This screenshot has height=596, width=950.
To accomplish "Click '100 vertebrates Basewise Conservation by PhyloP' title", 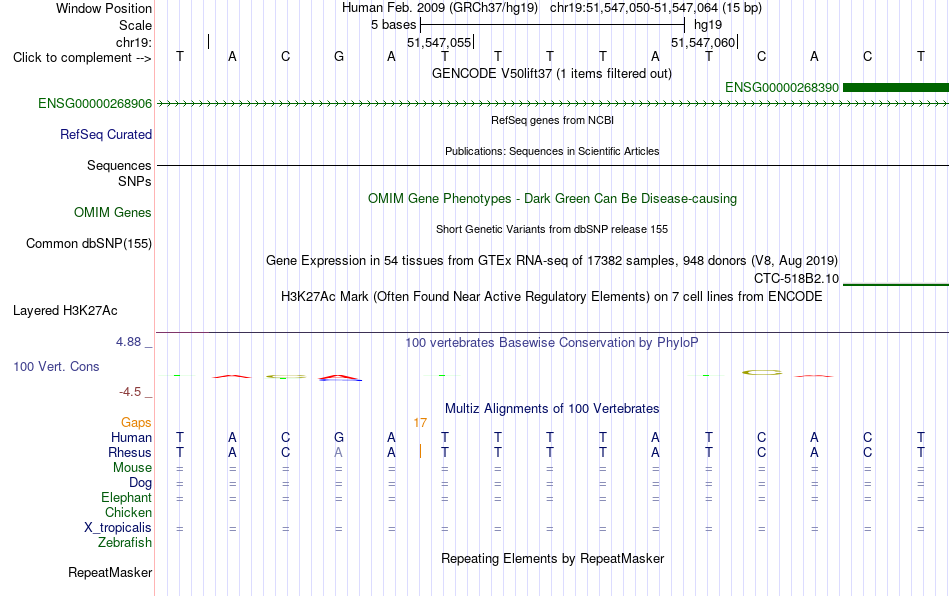I will tap(552, 342).
